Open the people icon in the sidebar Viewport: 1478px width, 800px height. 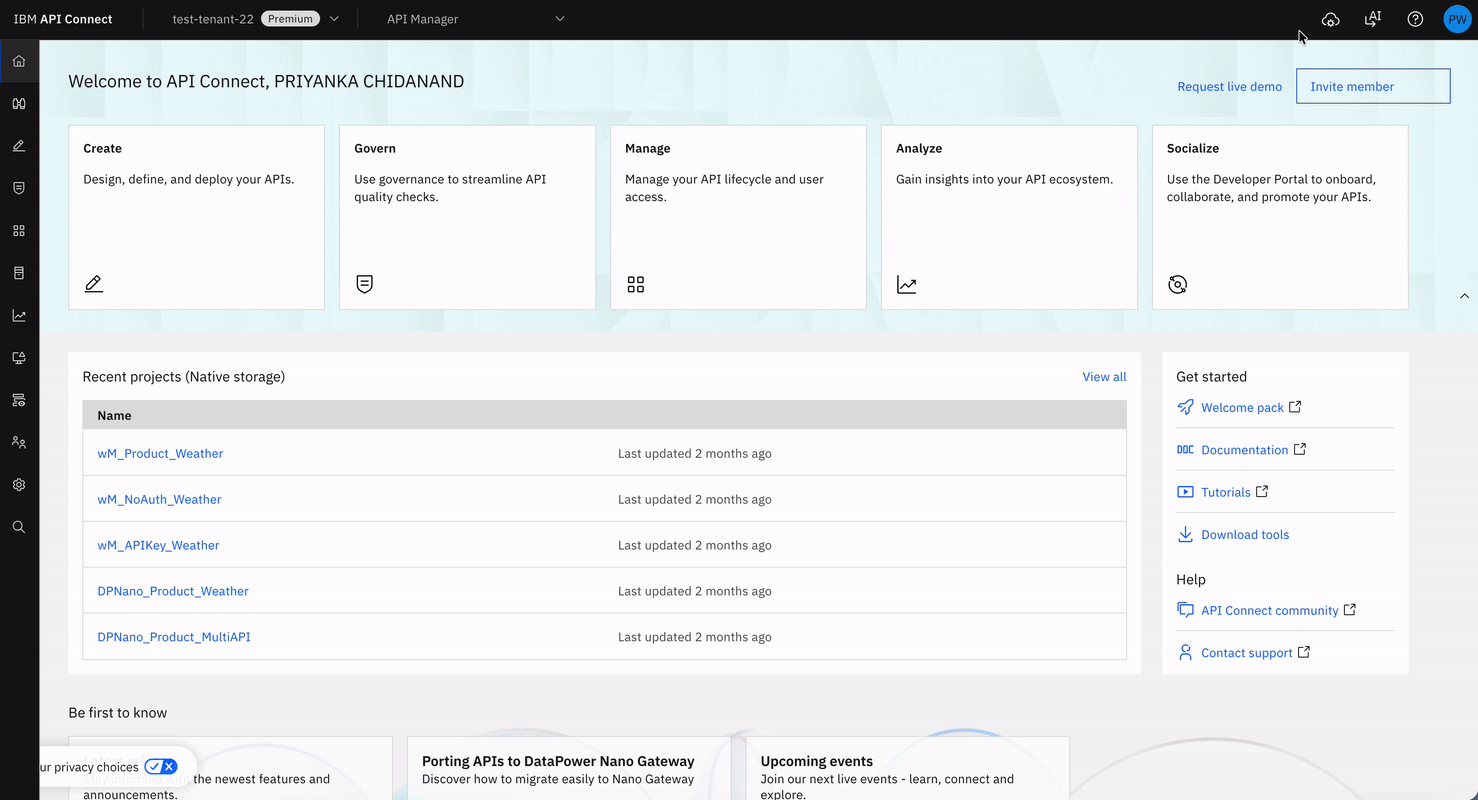(x=19, y=442)
